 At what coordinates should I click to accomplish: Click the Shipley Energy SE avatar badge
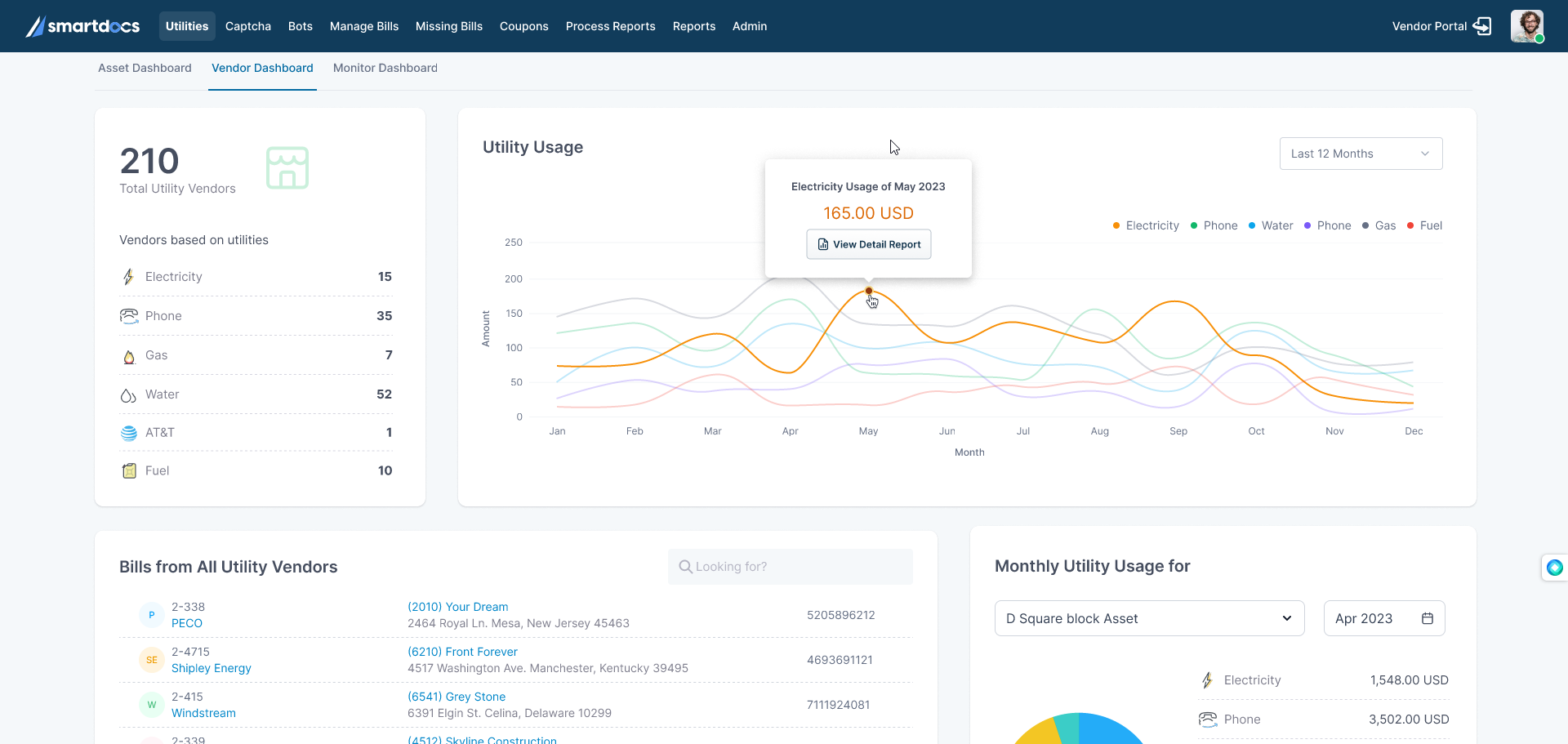click(x=151, y=660)
